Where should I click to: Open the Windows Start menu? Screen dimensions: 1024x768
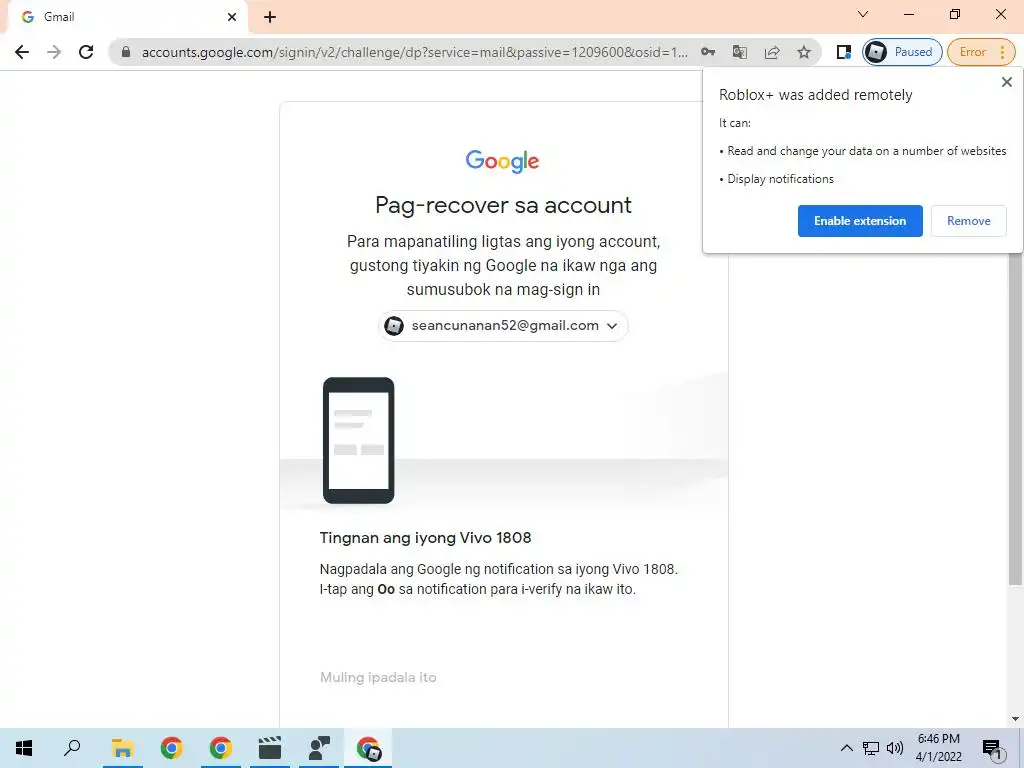[x=24, y=748]
